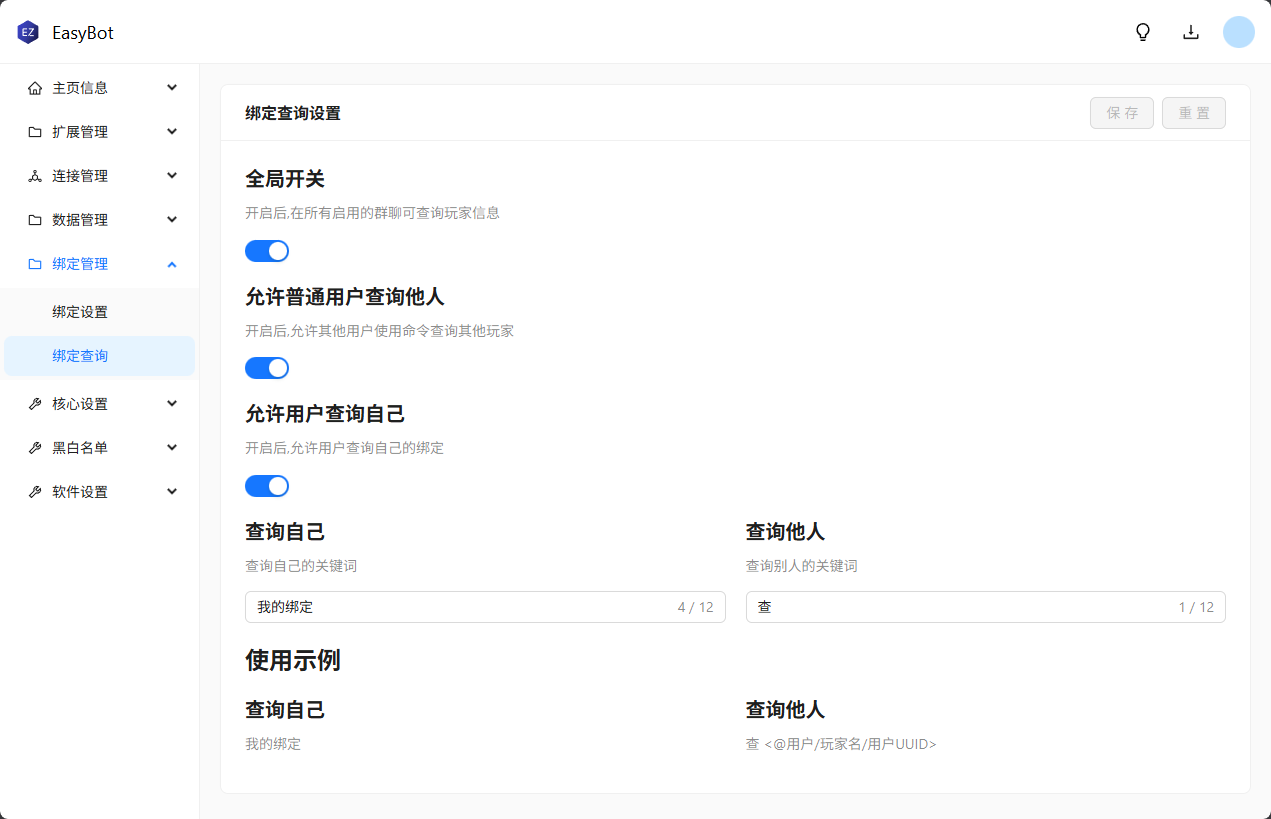1271x819 pixels.
Task: Select the 绑定查询 submenu item
Action: pos(80,356)
